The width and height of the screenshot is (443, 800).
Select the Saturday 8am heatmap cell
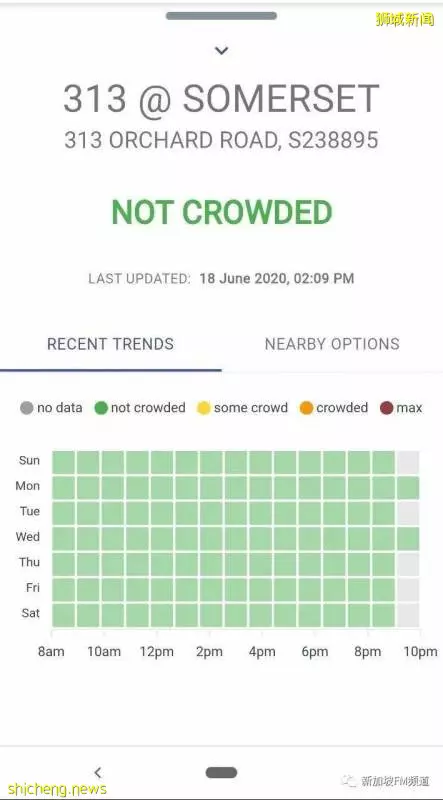(63, 615)
